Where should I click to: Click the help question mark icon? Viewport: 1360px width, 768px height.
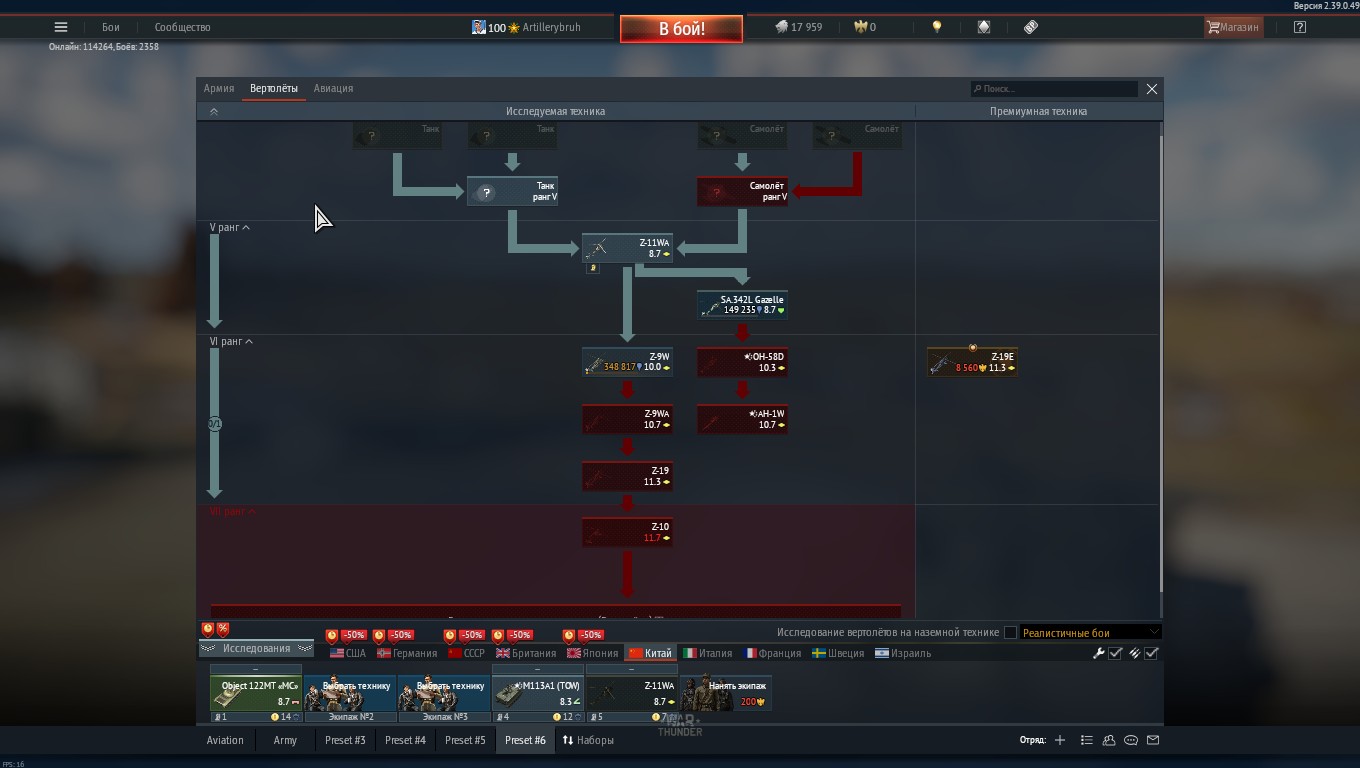(1299, 27)
